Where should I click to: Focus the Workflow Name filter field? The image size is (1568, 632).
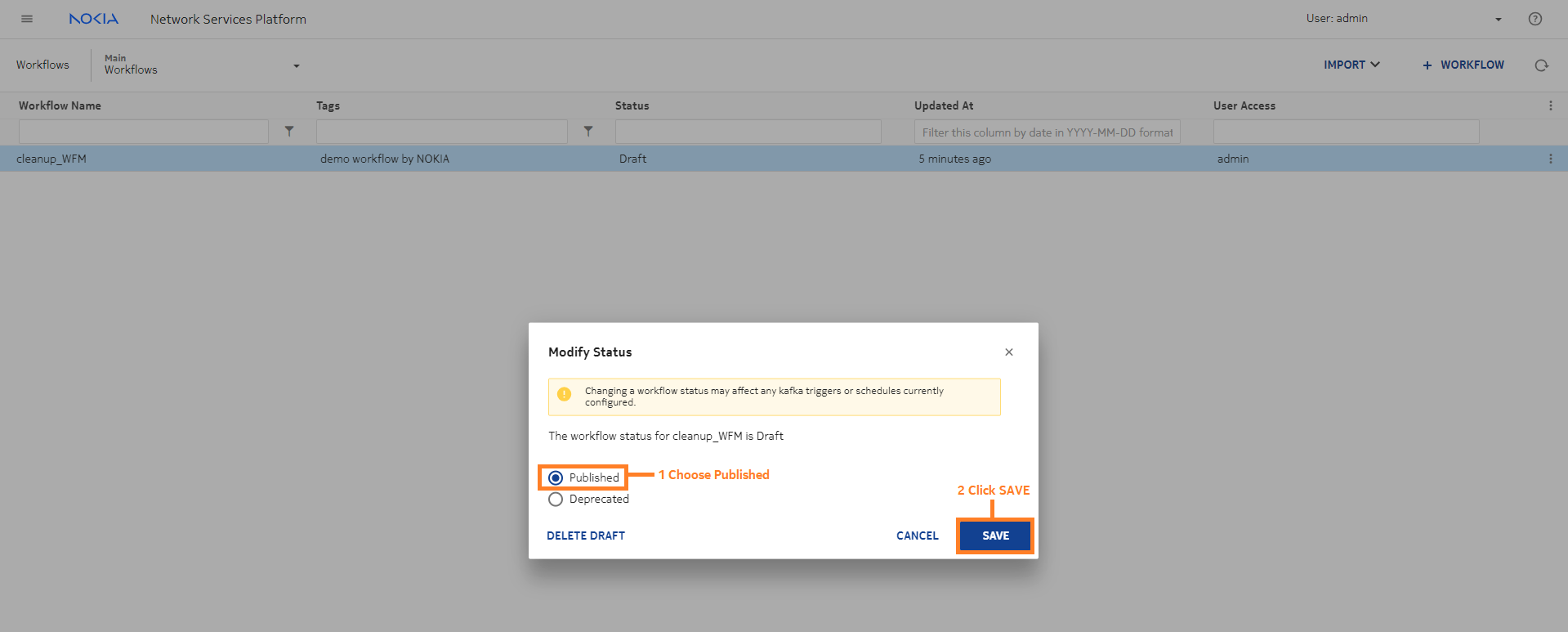coord(144,132)
